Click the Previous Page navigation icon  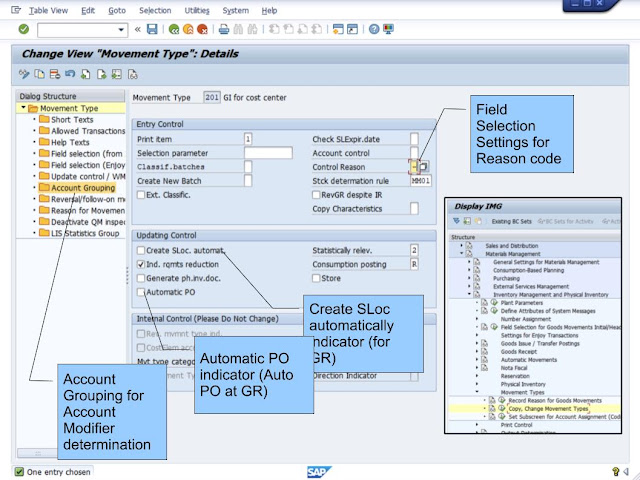coord(289,29)
